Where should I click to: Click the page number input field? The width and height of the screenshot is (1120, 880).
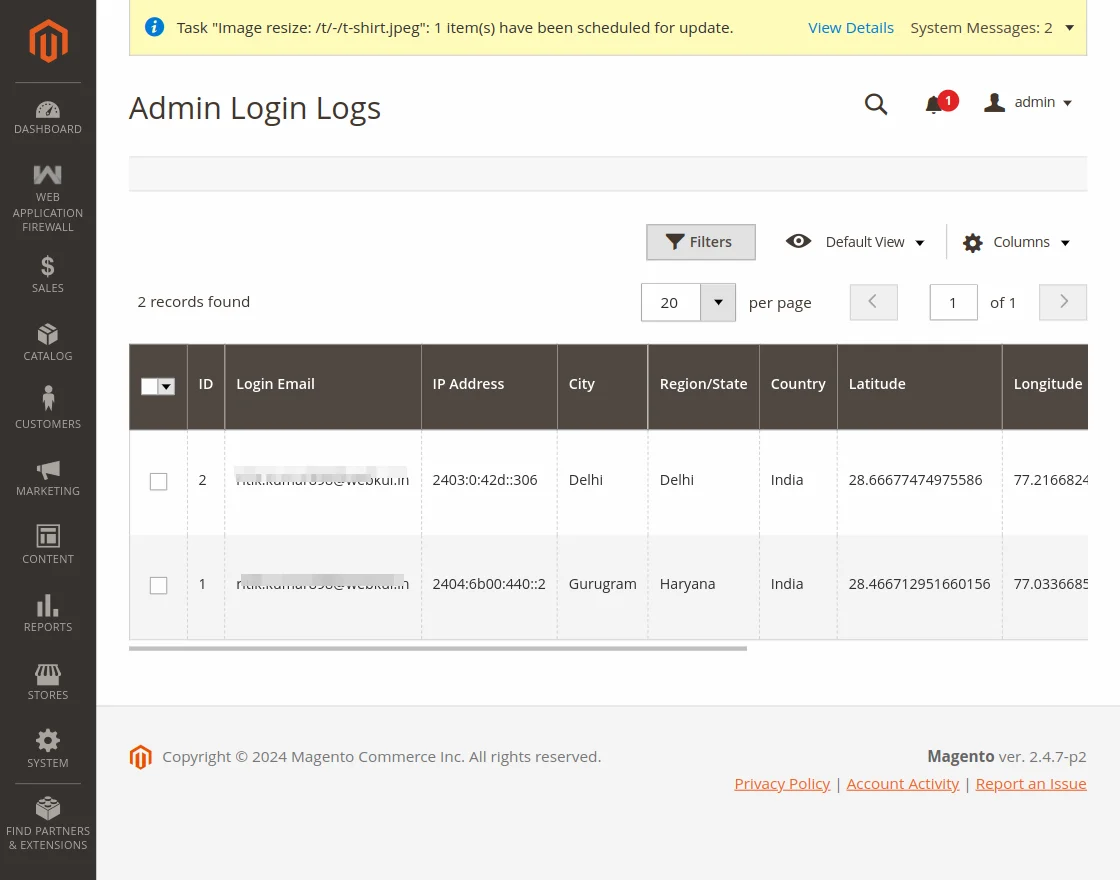953,302
